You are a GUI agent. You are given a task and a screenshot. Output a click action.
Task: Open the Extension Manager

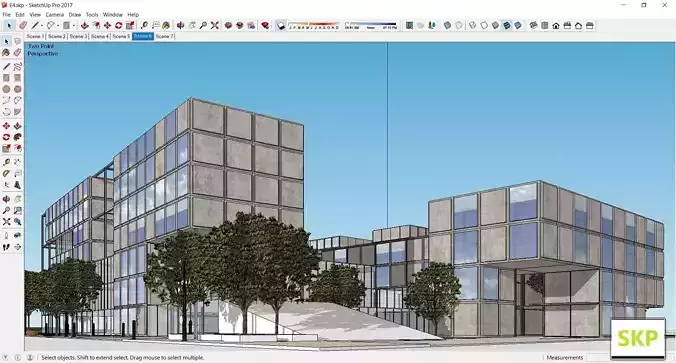[x=265, y=25]
